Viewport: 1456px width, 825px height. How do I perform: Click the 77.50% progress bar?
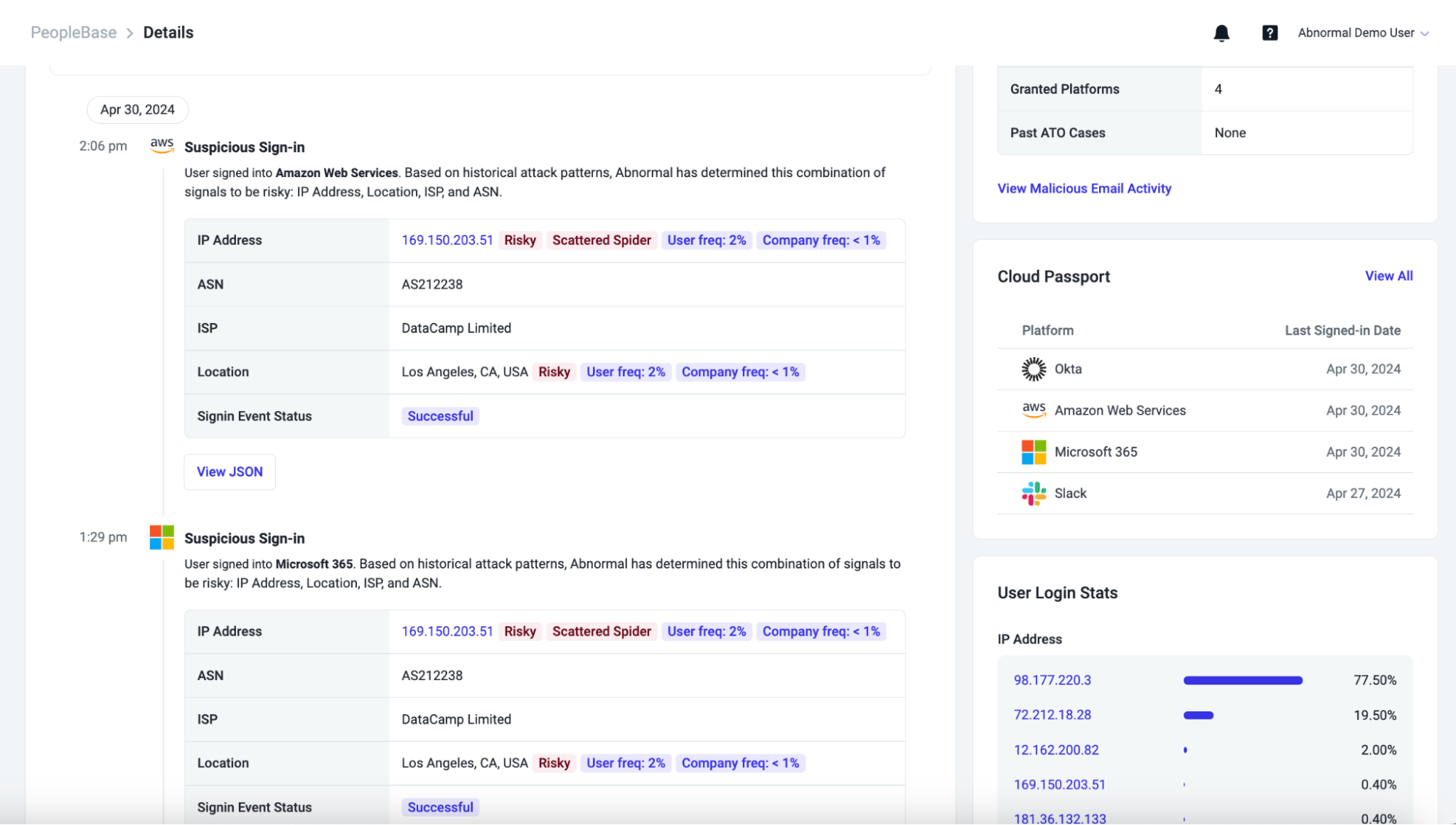coord(1243,681)
